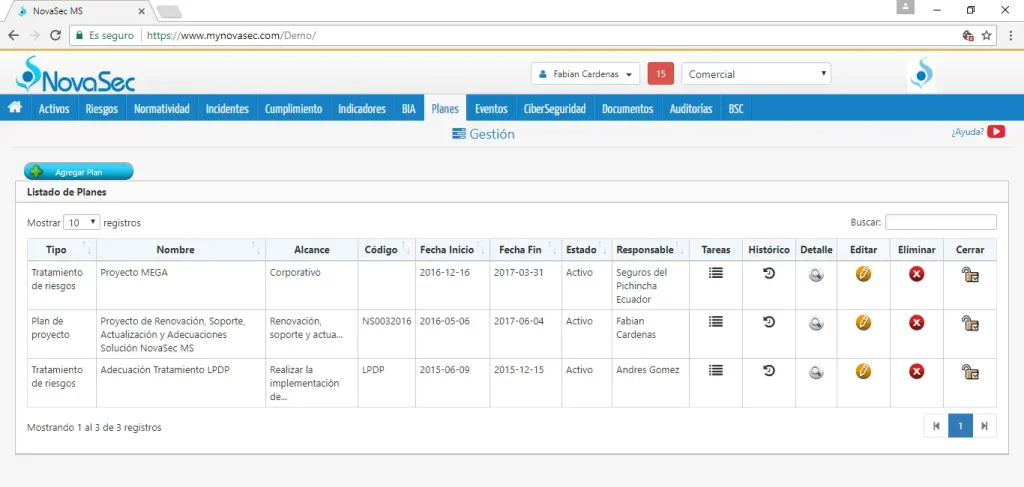Open the Cumplimiento menu

click(293, 108)
